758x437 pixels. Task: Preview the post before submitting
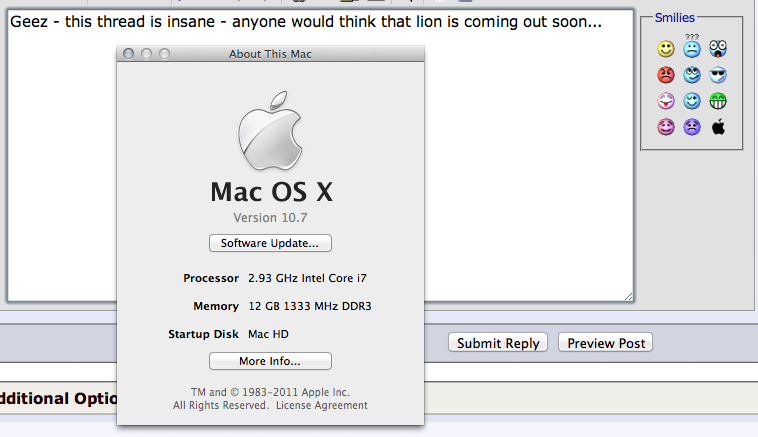point(606,343)
